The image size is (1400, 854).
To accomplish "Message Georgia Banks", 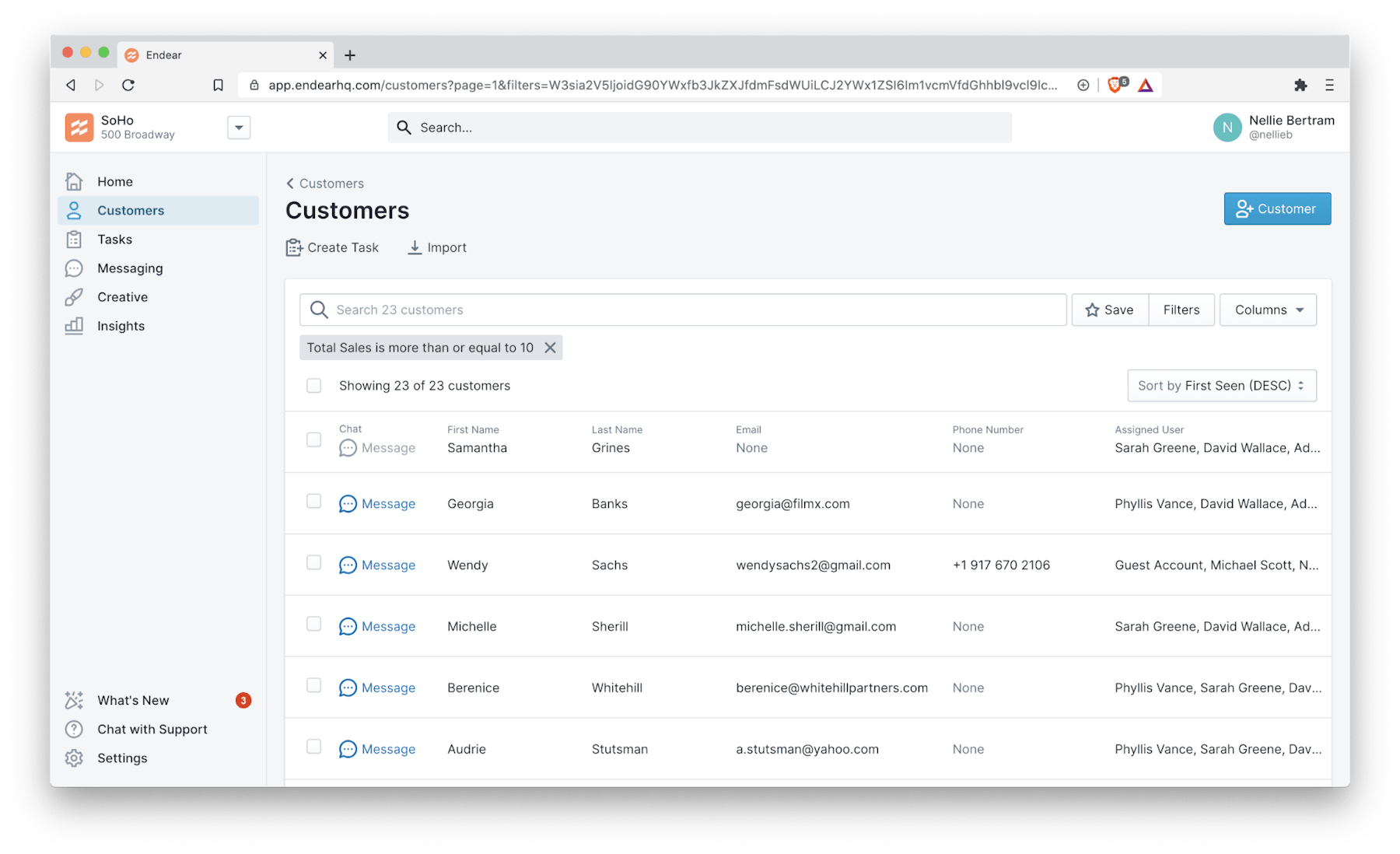I will [x=377, y=503].
